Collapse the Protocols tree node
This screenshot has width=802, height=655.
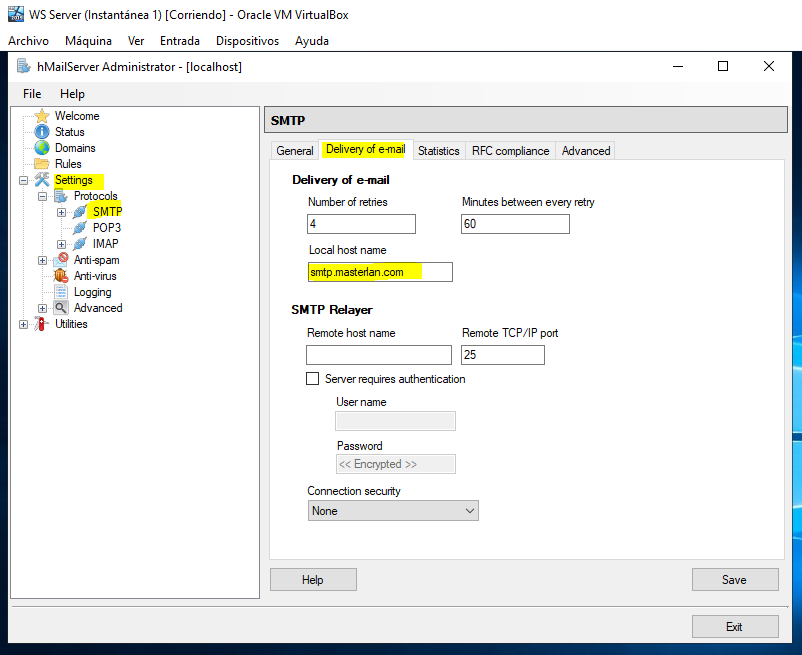[42, 196]
